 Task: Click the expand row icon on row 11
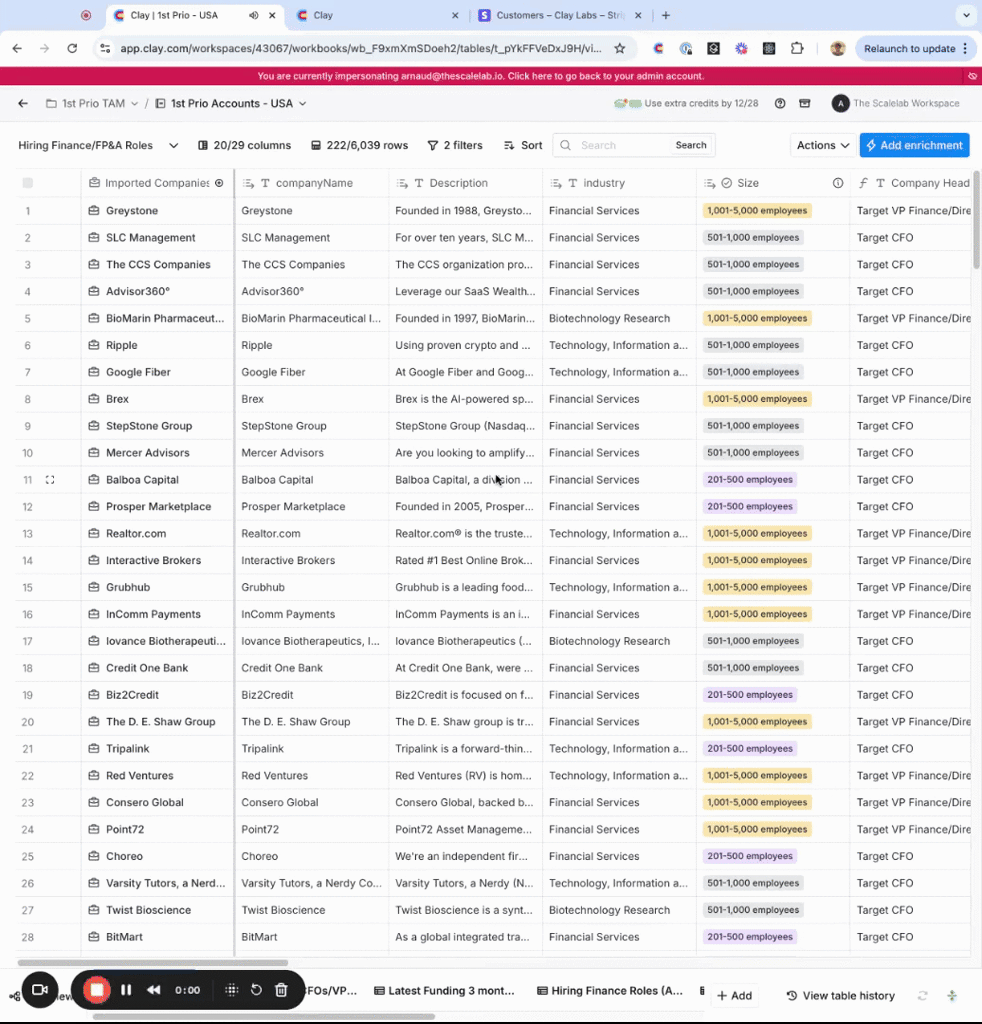(50, 480)
